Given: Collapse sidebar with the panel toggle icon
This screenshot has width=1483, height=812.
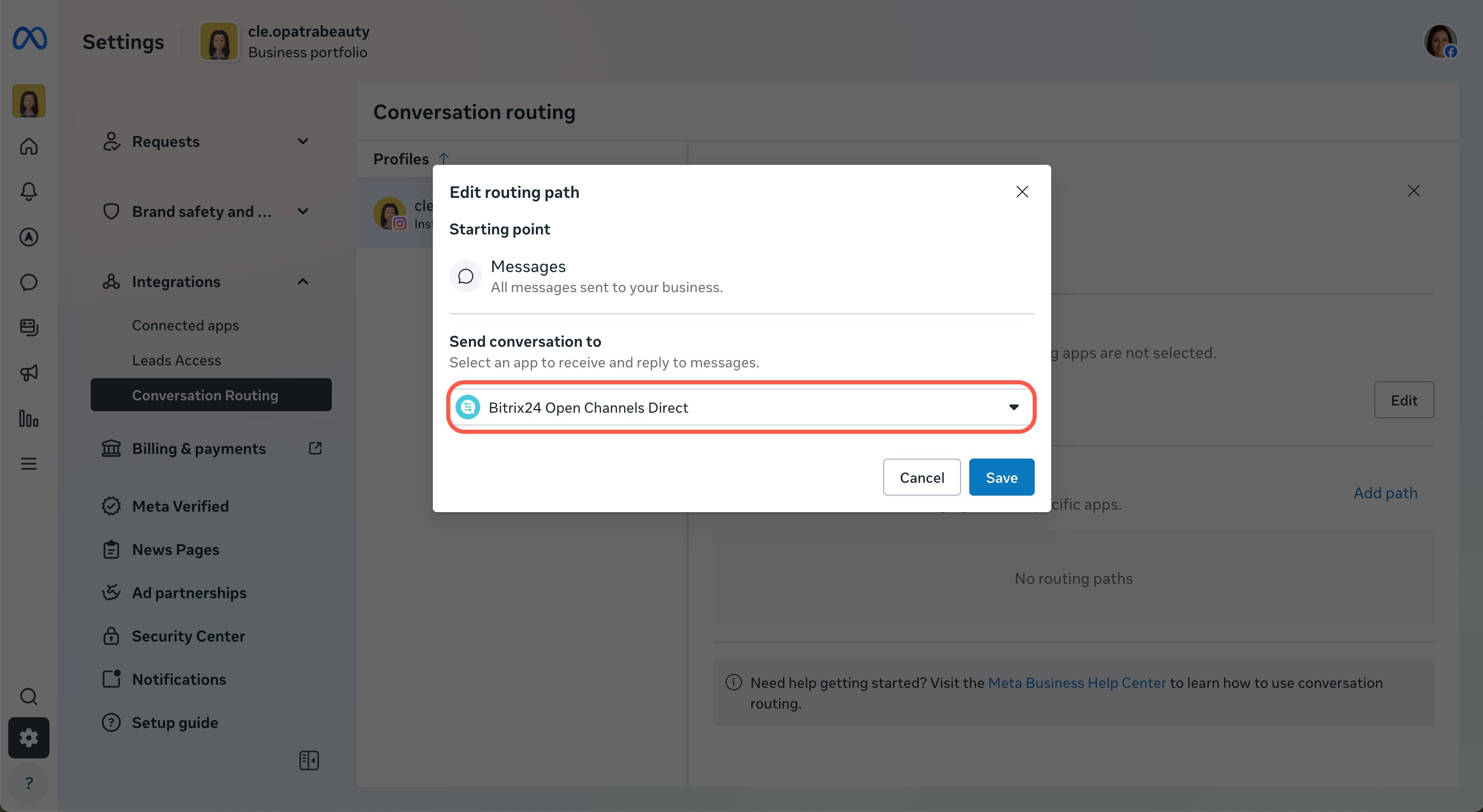Looking at the screenshot, I should tap(309, 760).
